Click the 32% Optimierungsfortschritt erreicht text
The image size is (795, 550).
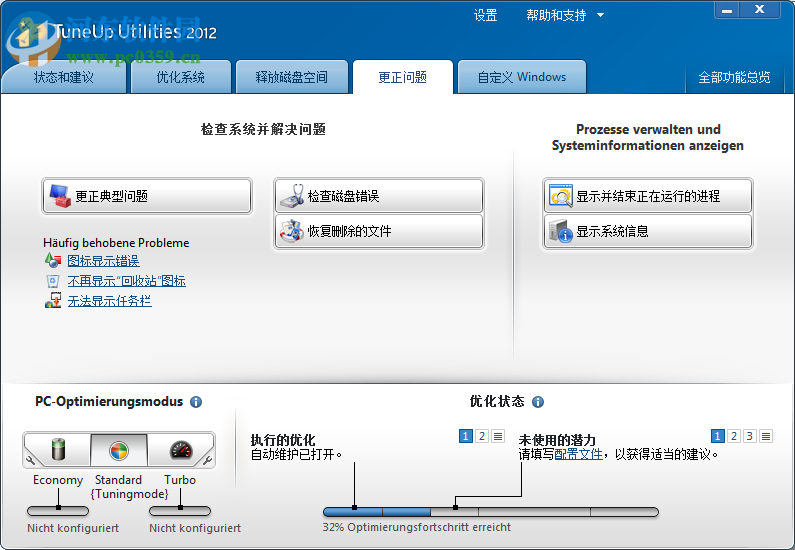417,527
